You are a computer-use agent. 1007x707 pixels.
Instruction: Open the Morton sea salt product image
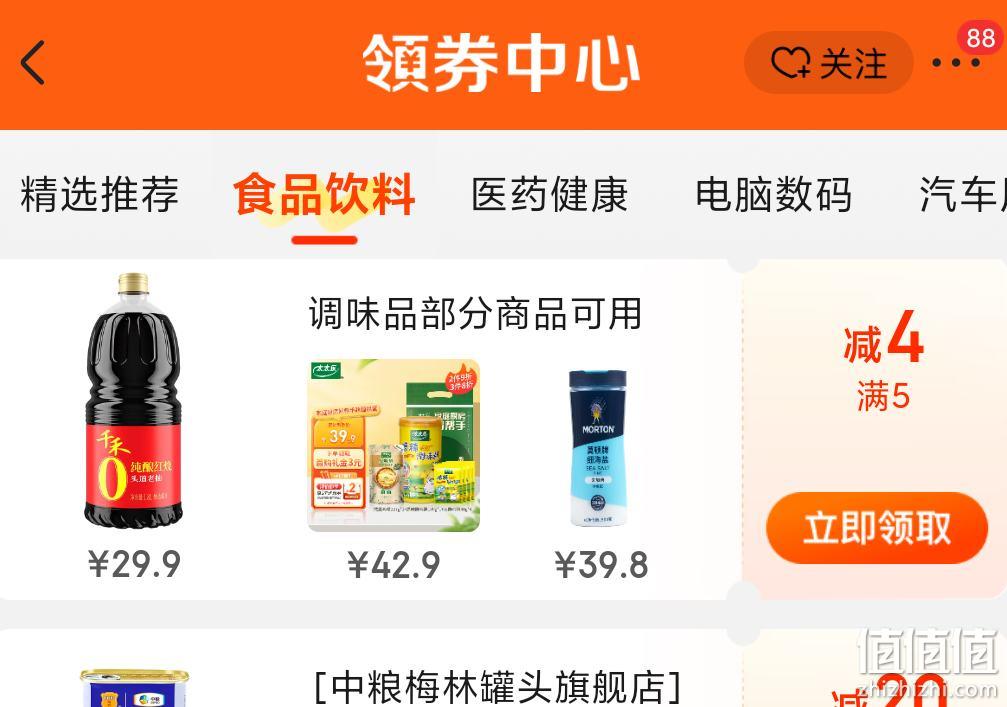[x=598, y=448]
